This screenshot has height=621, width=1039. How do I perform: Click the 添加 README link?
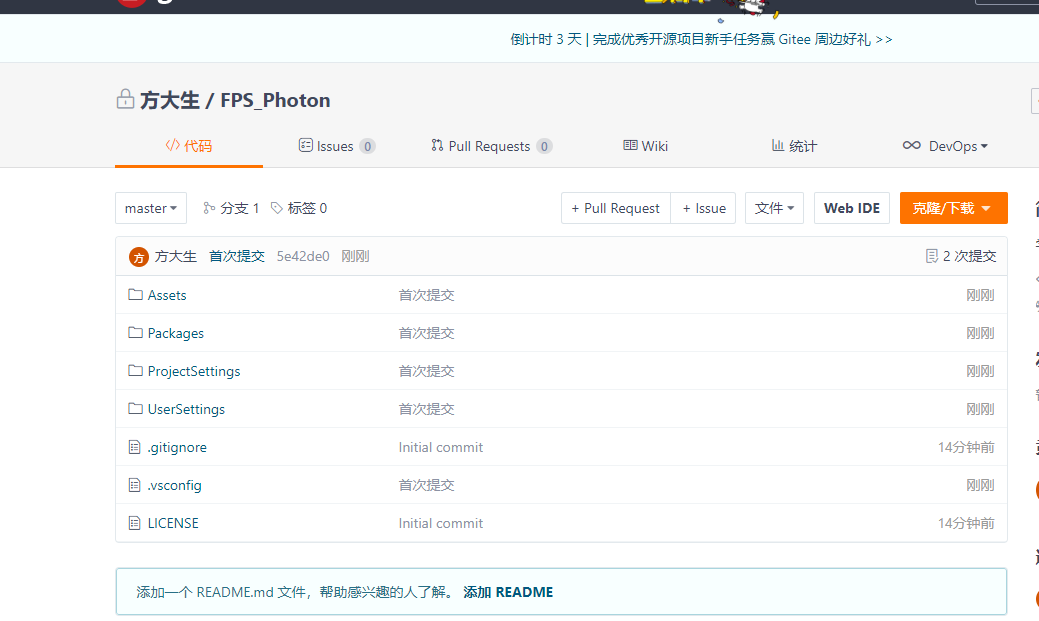(508, 592)
